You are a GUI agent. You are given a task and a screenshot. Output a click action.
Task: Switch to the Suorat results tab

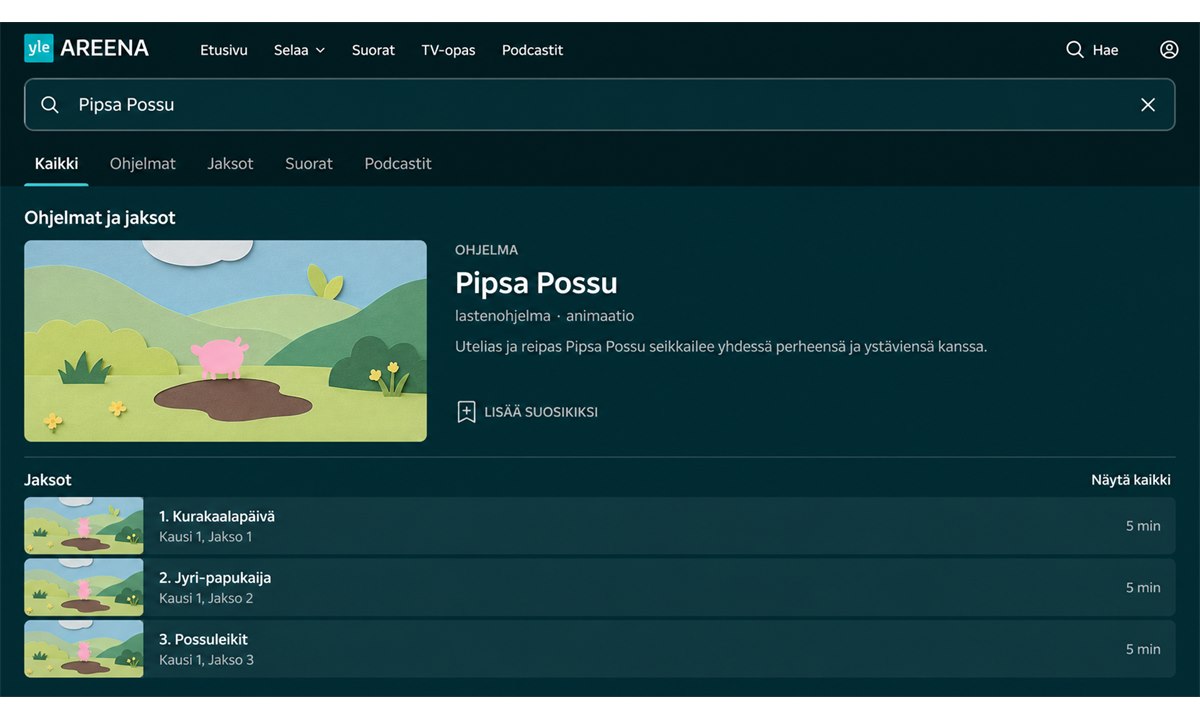[309, 164]
